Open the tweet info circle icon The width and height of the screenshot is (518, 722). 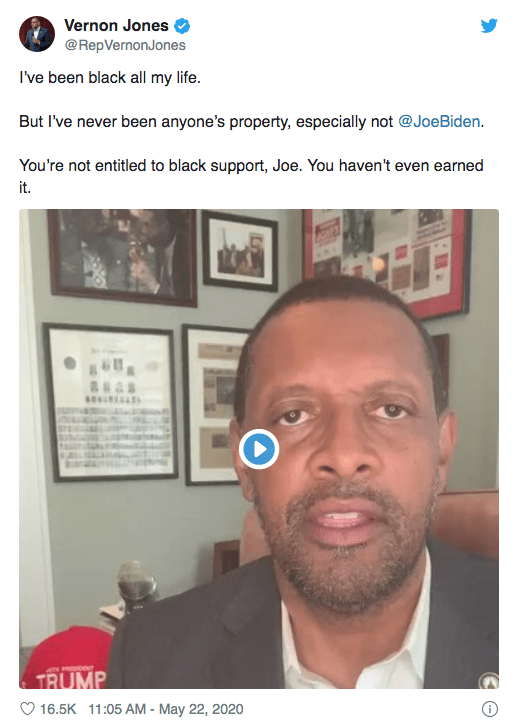coord(489,709)
